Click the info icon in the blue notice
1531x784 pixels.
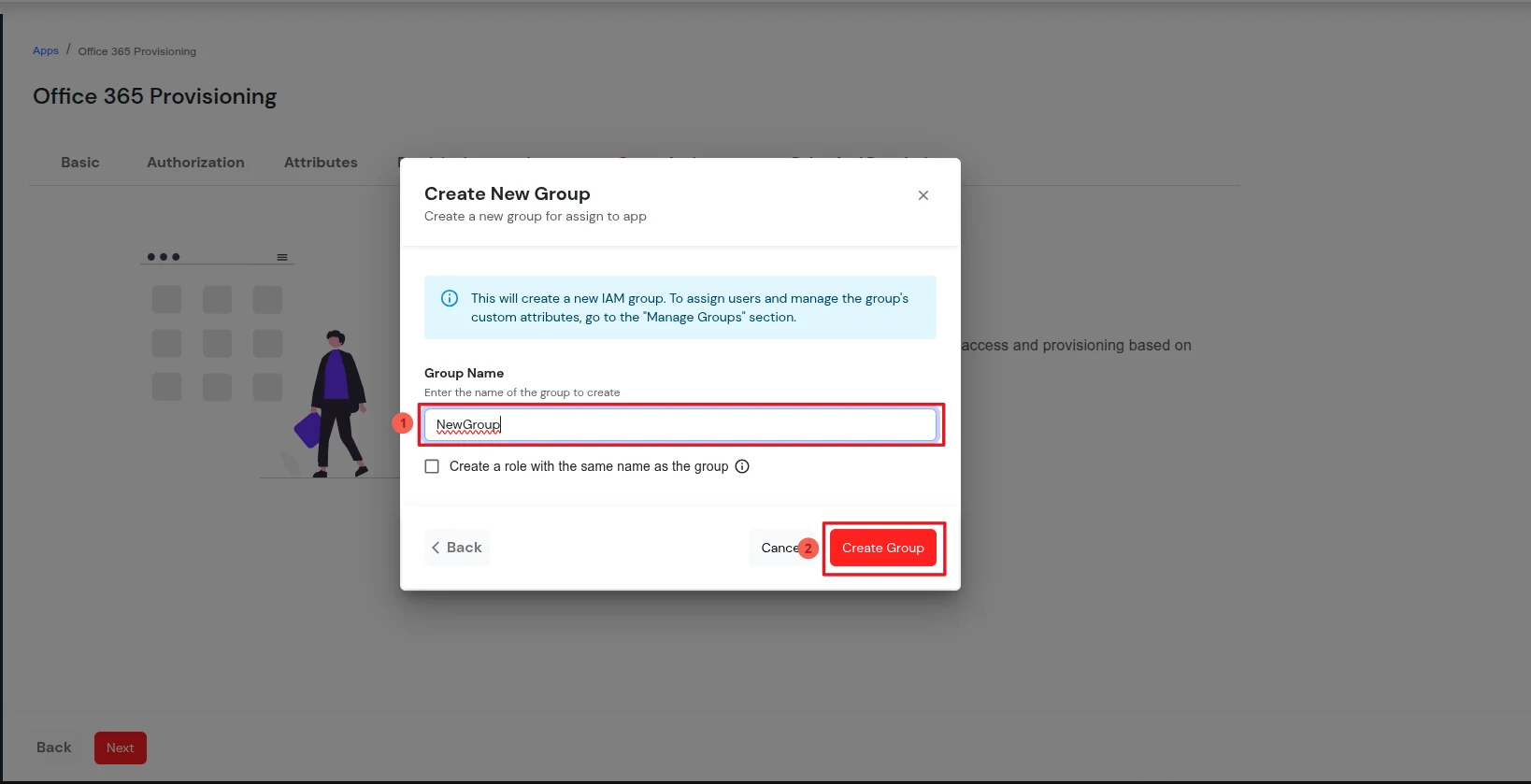(450, 298)
